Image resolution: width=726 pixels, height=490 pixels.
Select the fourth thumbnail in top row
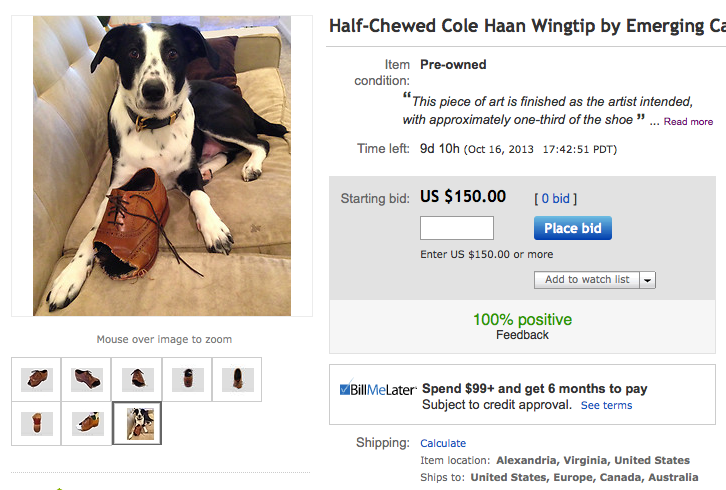pyautogui.click(x=187, y=379)
